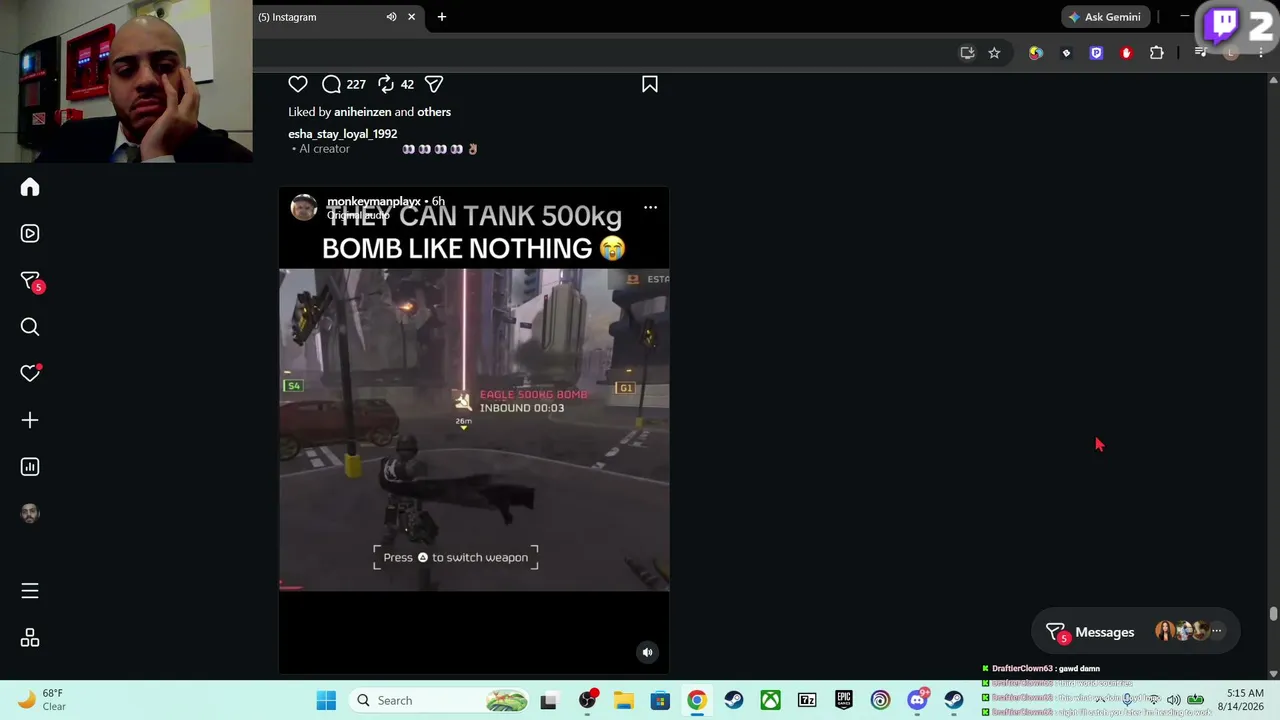This screenshot has height=720, width=1280.
Task: Open the Windows Start menu
Action: coord(326,700)
